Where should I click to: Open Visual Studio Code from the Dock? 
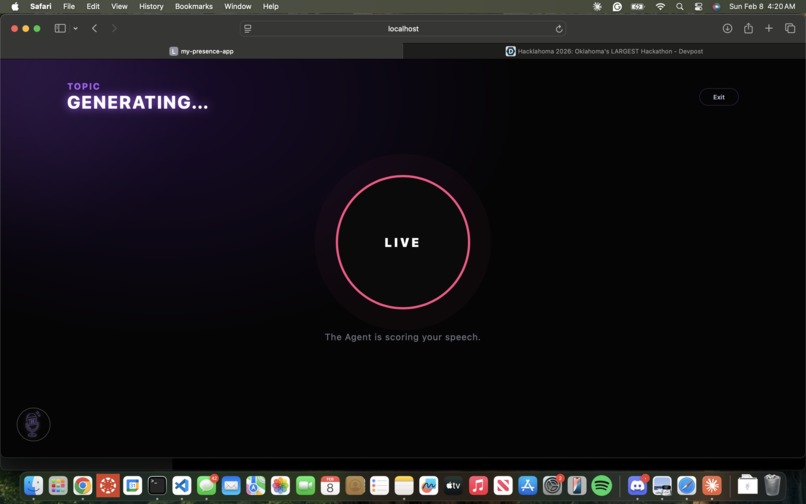pos(182,485)
